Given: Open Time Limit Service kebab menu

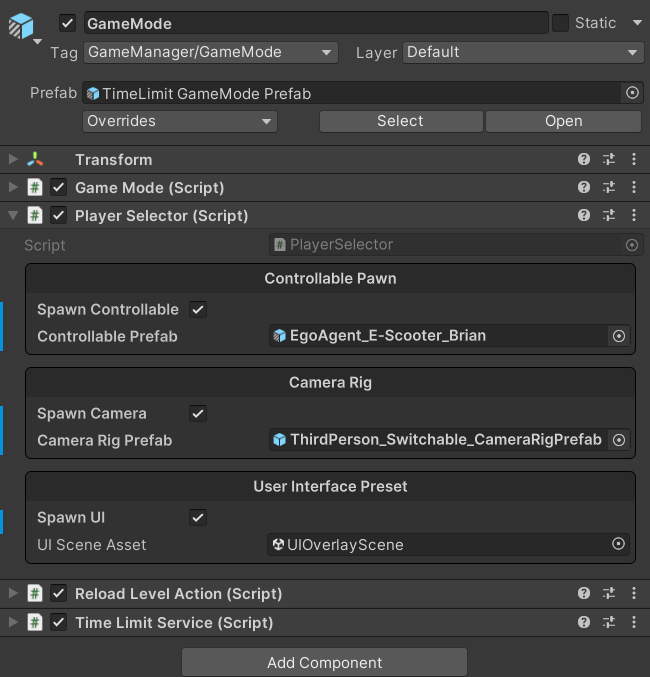Looking at the screenshot, I should pyautogui.click(x=634, y=622).
